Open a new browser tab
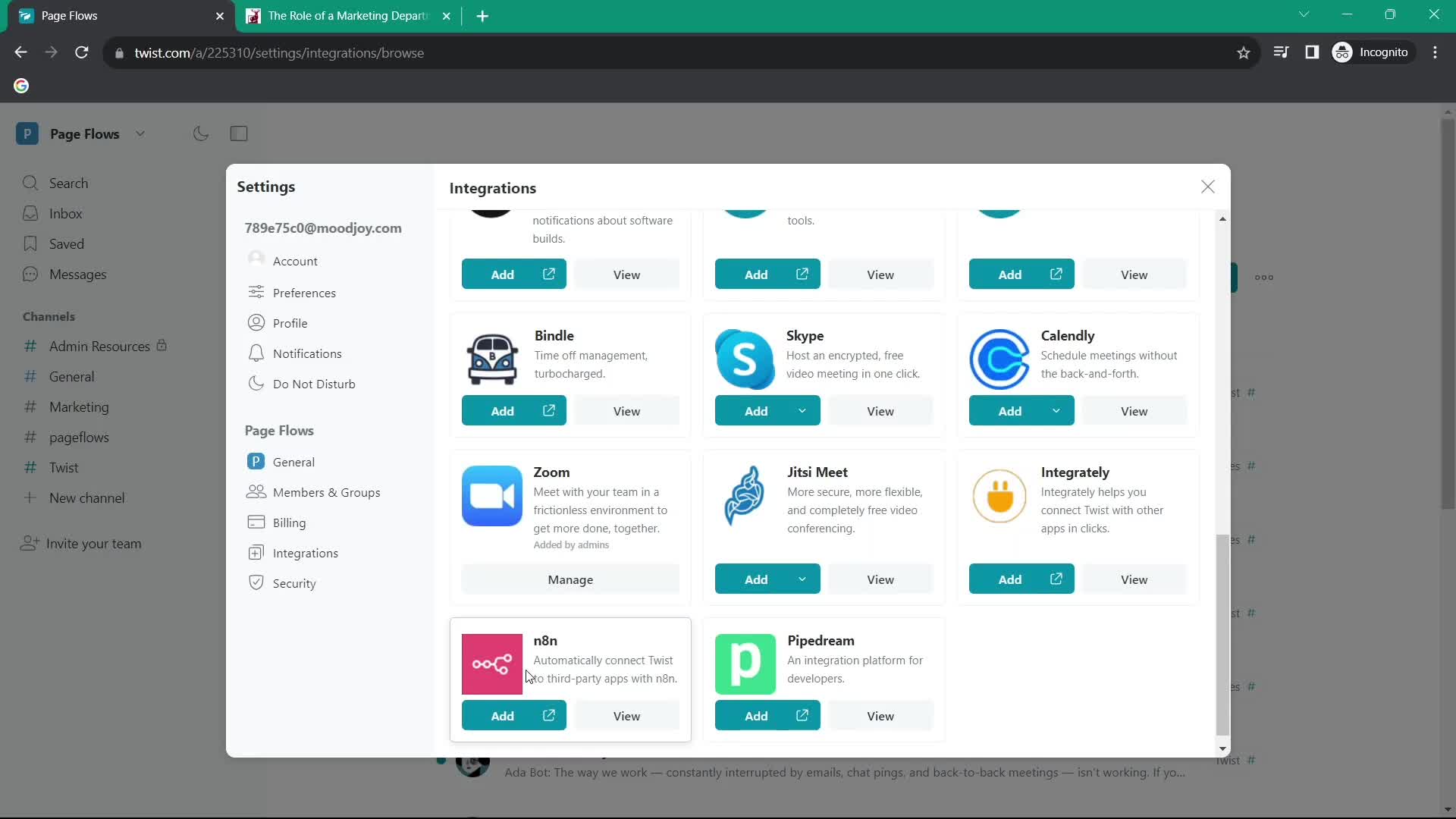 482,16
